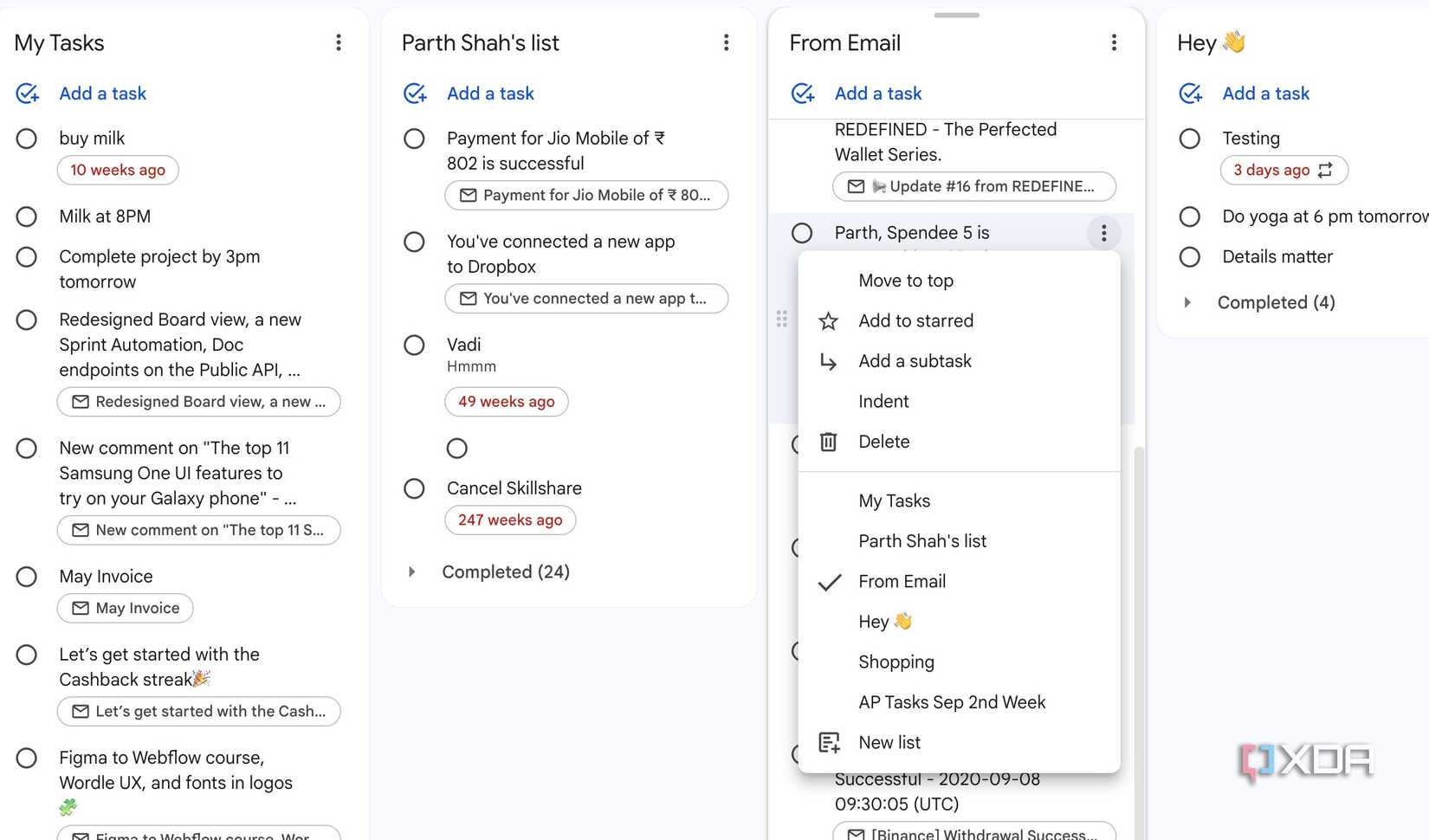The height and width of the screenshot is (840, 1429).
Task: Click Add a task in the From Email list
Action: coord(877,94)
